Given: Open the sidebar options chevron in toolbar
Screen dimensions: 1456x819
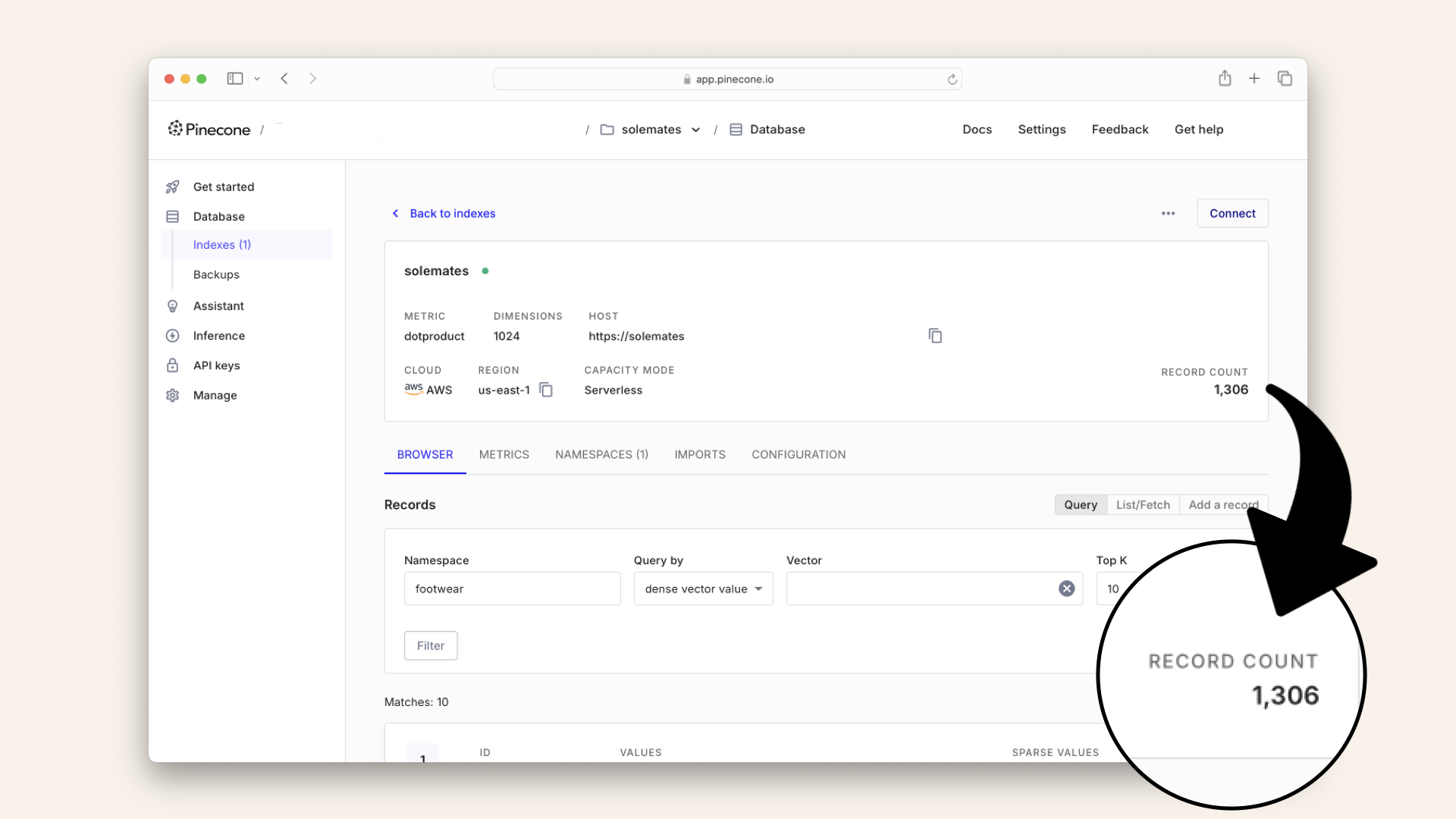Looking at the screenshot, I should tap(257, 79).
